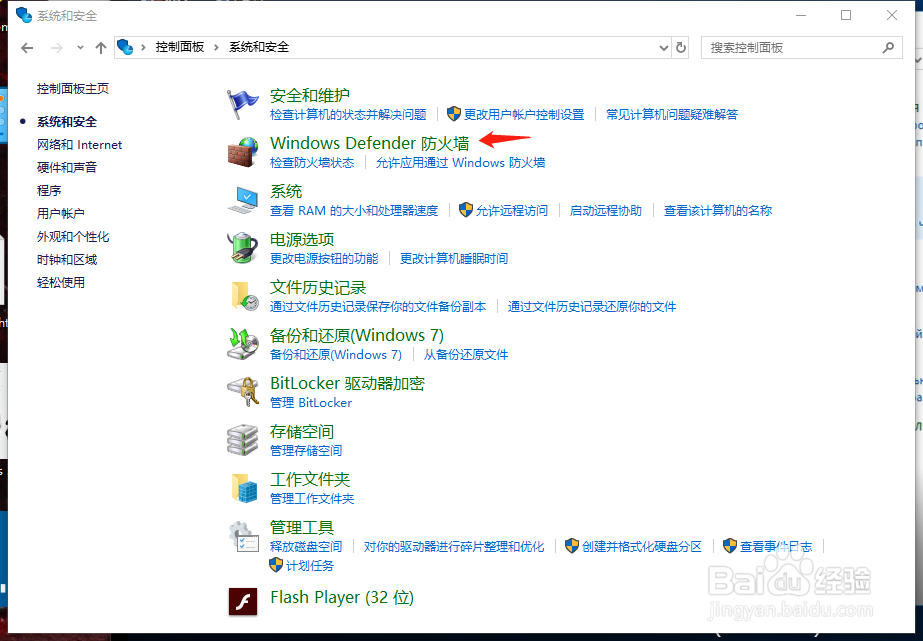Open 硬件和声音 category

[67, 168]
